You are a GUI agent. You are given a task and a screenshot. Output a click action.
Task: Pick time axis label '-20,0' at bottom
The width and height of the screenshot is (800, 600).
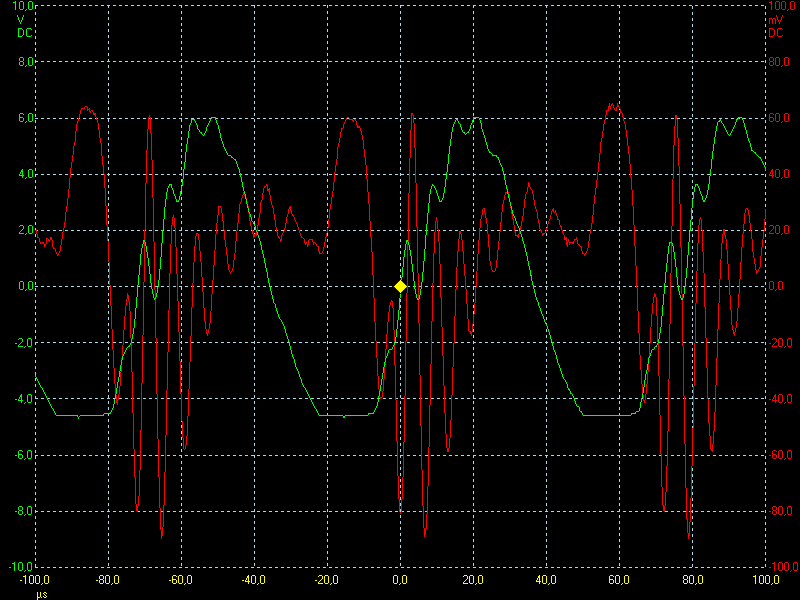click(327, 580)
